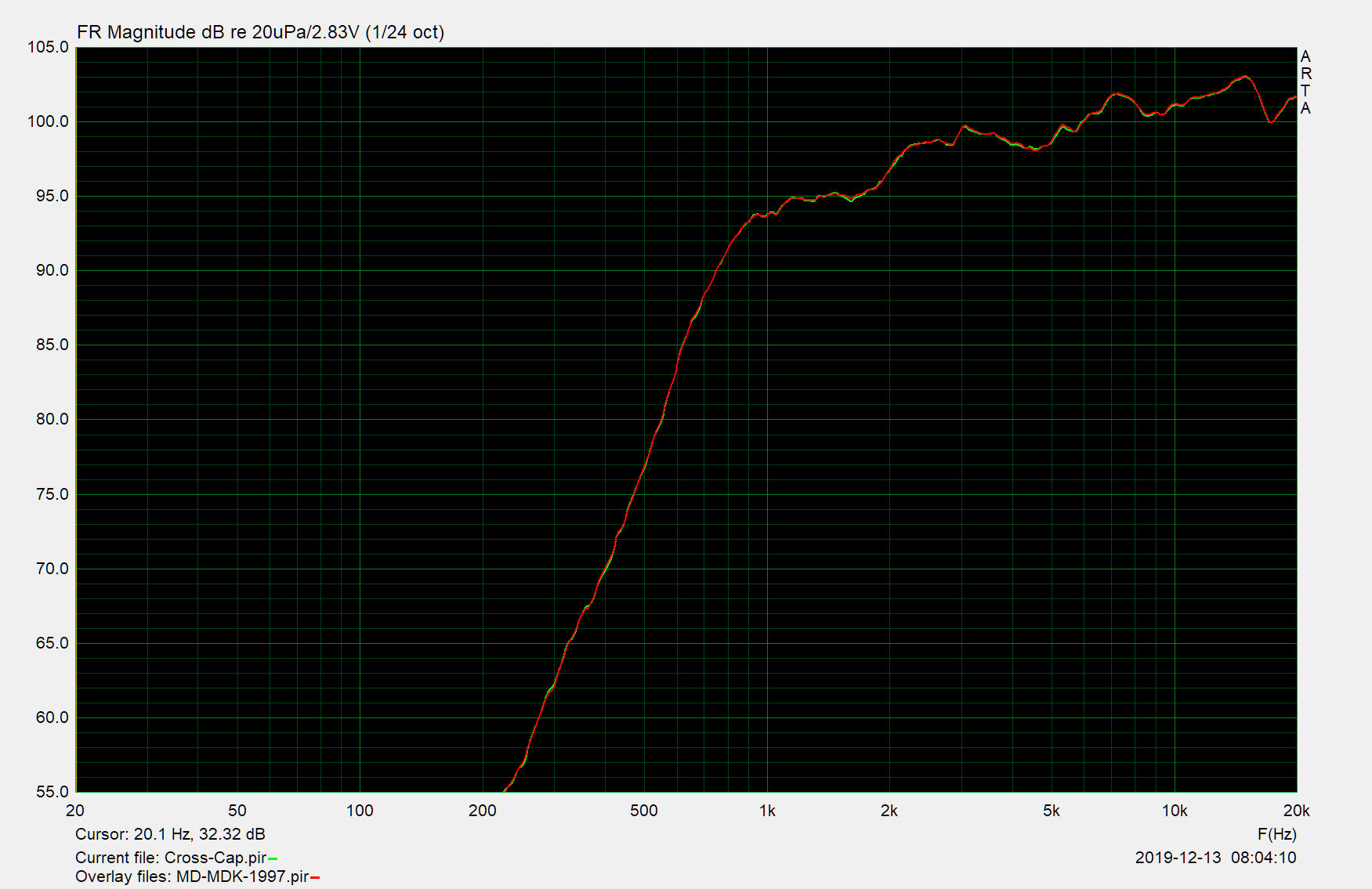This screenshot has width=1372, height=889.
Task: Click the F(Hz) axis unit label
Action: coord(1276,834)
